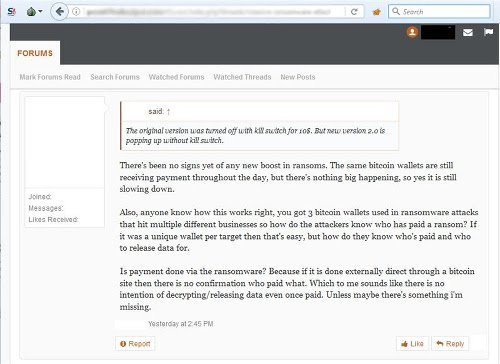Click the up arrow in quote header
The width and height of the screenshot is (500, 364).
(168, 112)
